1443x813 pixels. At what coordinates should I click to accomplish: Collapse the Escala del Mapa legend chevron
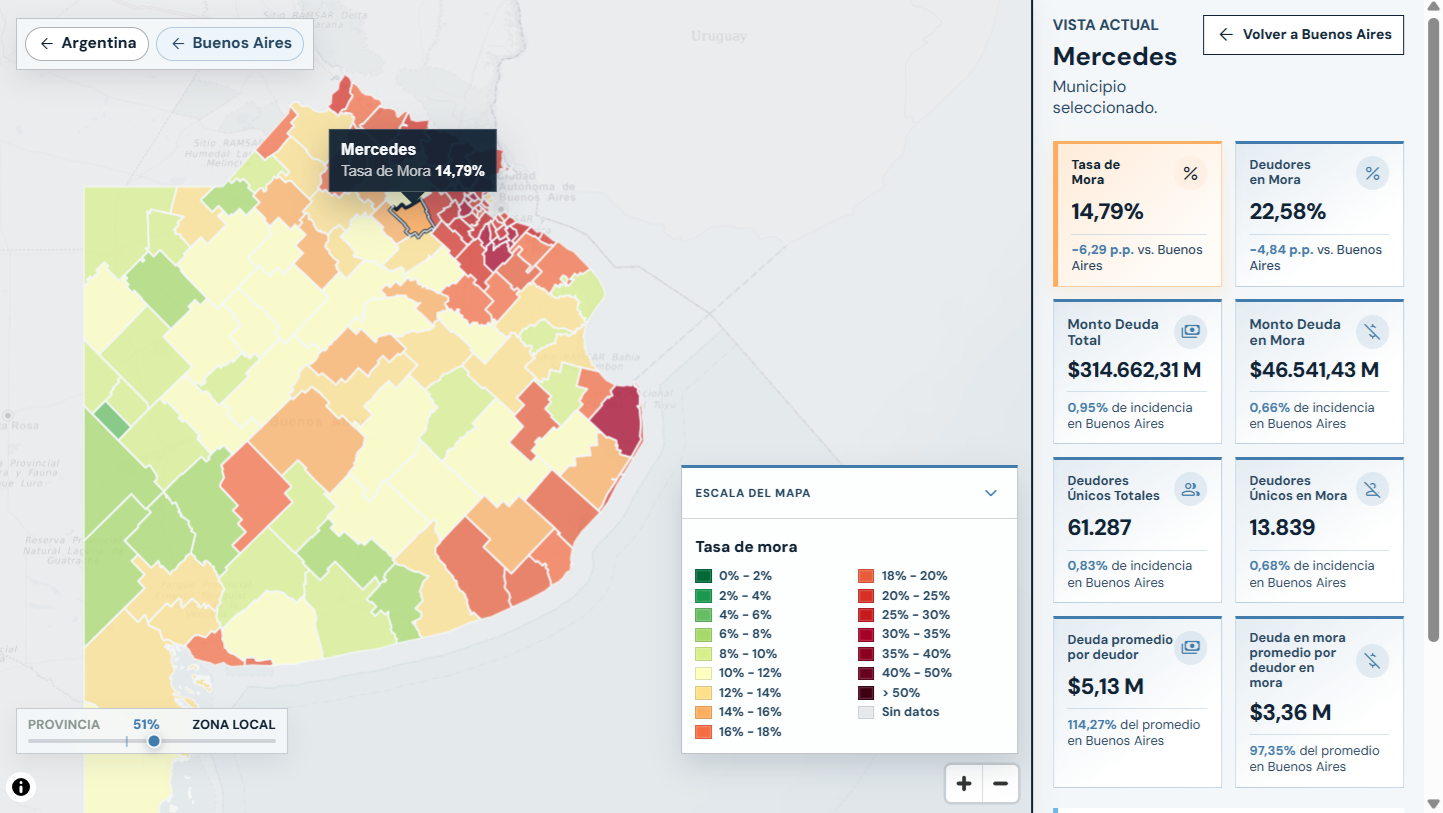coord(991,493)
